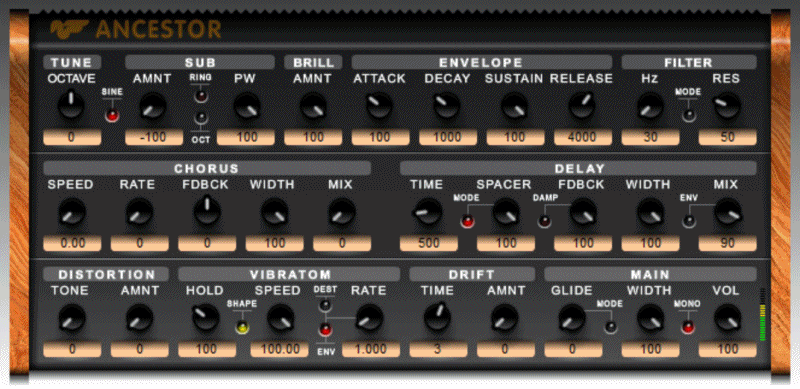
Task: Click the Chorus MIX knob
Action: click(x=342, y=212)
